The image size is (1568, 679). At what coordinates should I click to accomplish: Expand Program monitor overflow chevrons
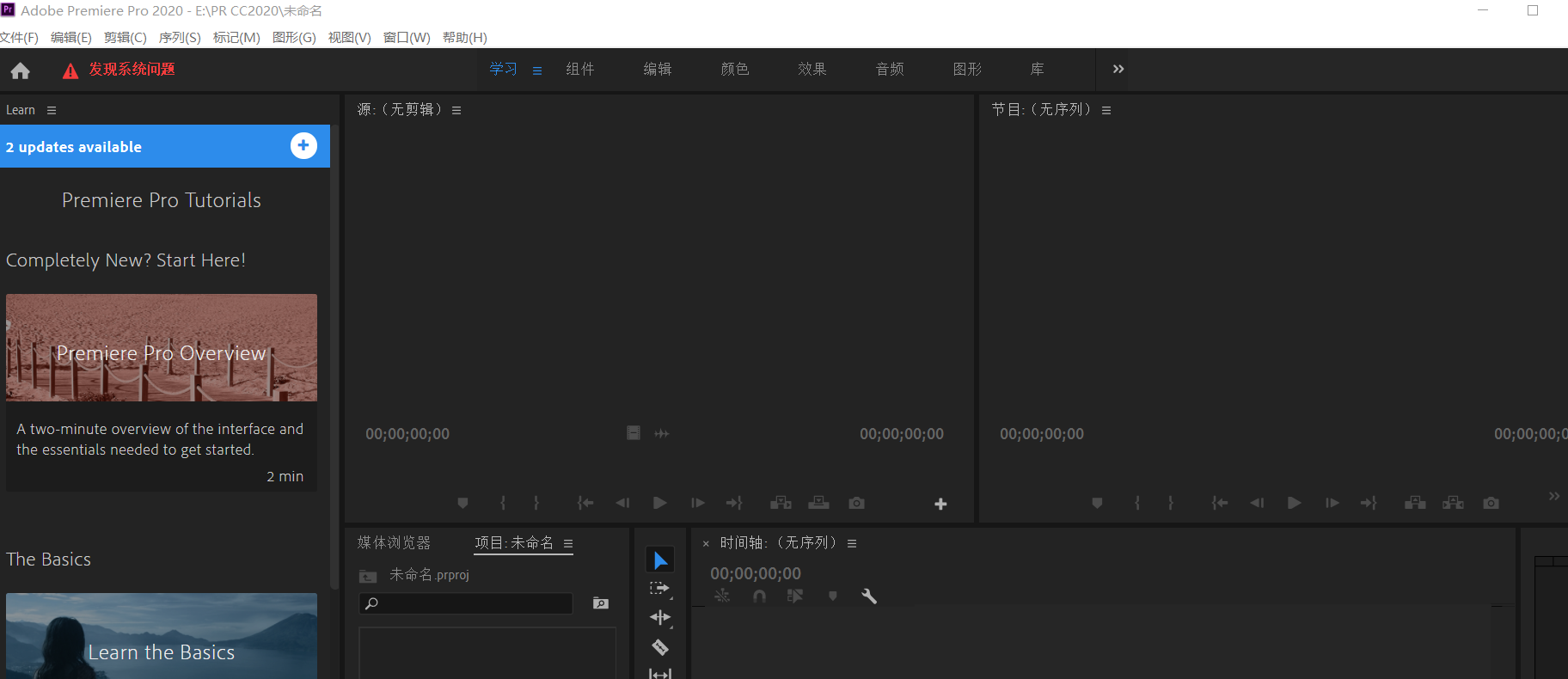tap(1554, 496)
